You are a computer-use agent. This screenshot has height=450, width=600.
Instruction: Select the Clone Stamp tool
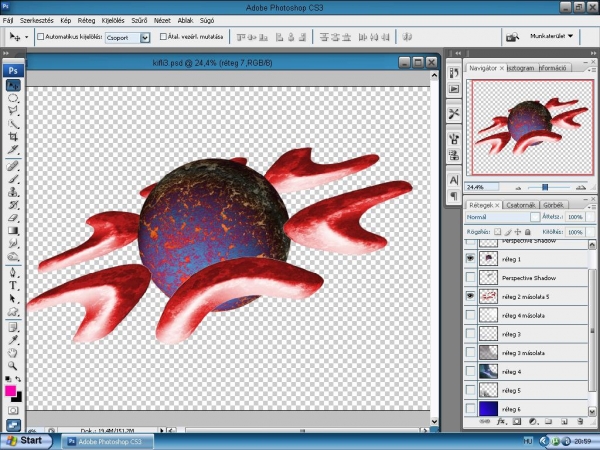pos(13,192)
